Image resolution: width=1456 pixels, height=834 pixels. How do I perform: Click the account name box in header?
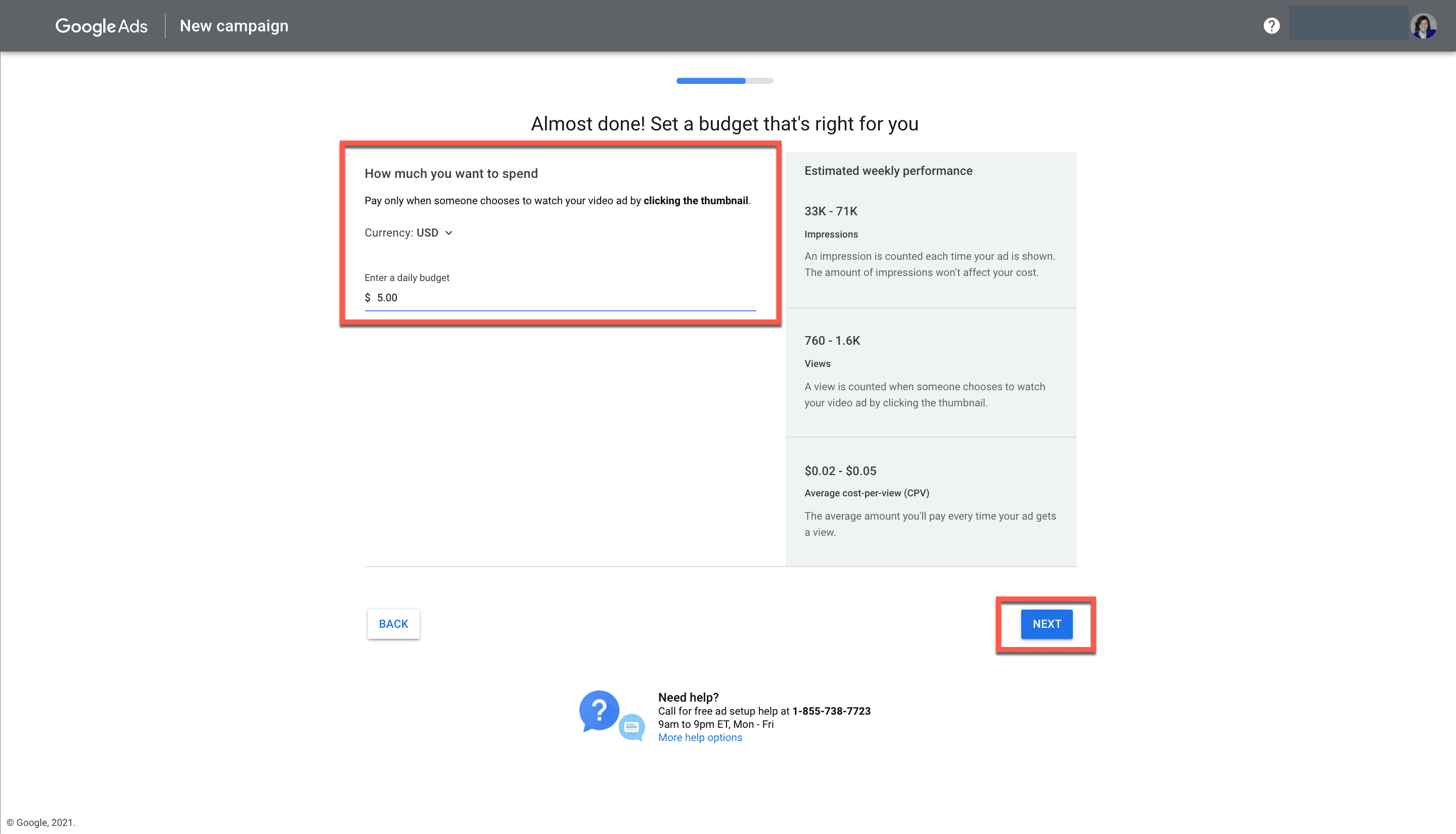coord(1348,23)
